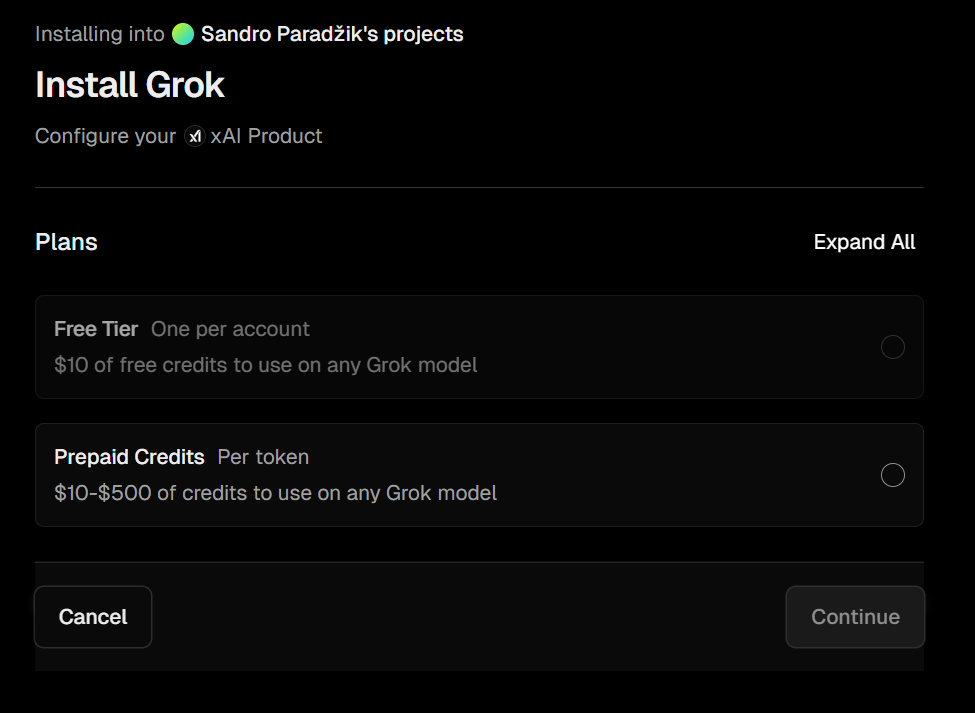Select the Free Tier radio button

point(892,347)
